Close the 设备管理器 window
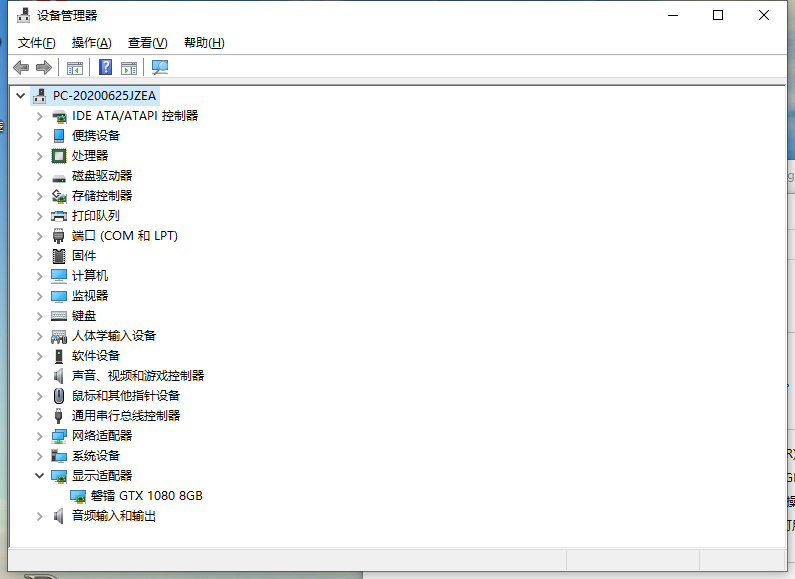795x579 pixels. coord(764,15)
